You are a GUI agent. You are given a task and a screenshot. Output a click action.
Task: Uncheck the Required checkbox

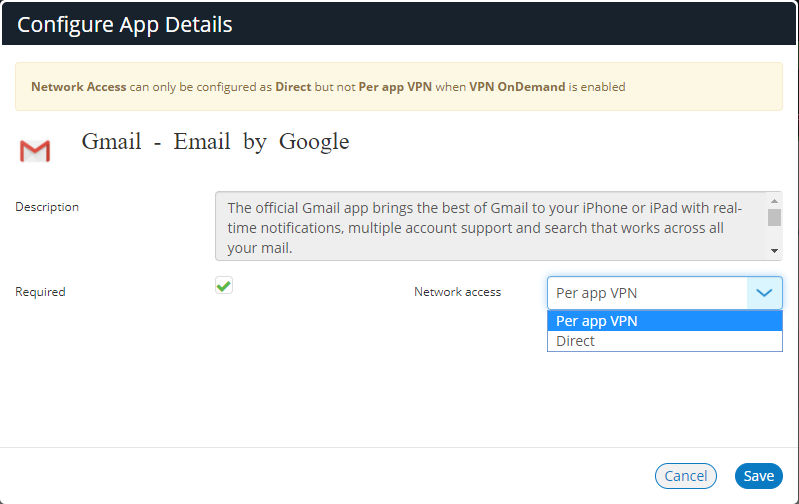224,286
